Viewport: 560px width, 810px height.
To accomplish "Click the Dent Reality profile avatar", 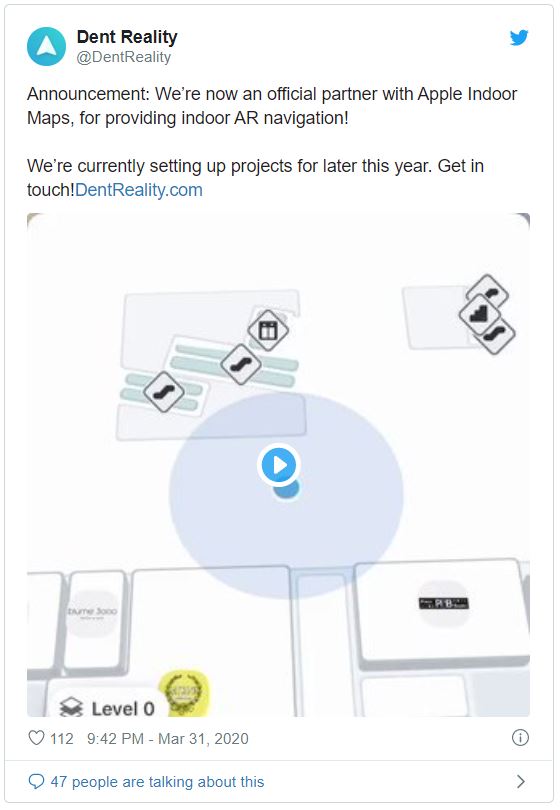I will pyautogui.click(x=46, y=46).
